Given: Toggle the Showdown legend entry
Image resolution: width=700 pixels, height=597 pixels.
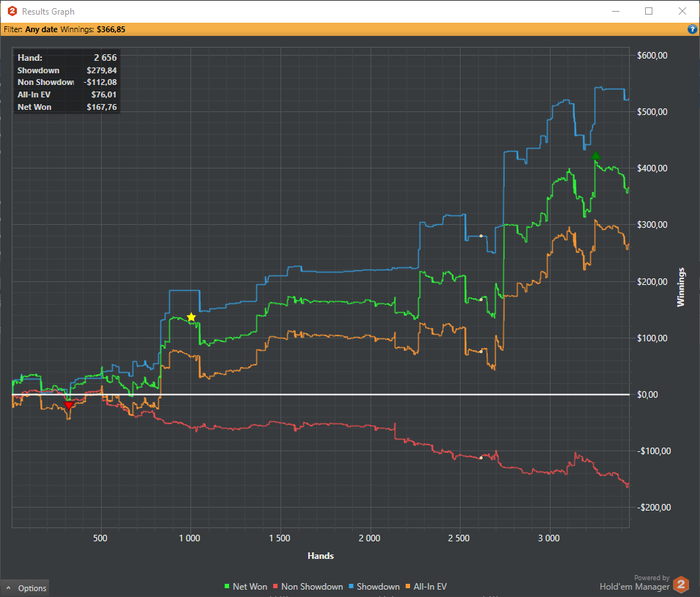Looking at the screenshot, I should point(374,586).
